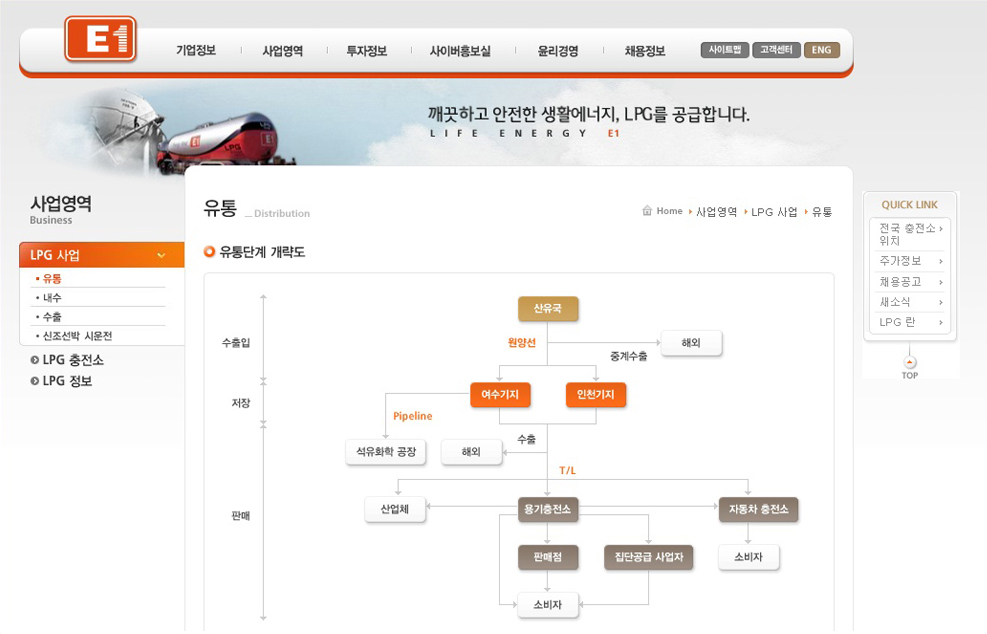Expand the 전국 충전소 위치 quick link

[941, 229]
